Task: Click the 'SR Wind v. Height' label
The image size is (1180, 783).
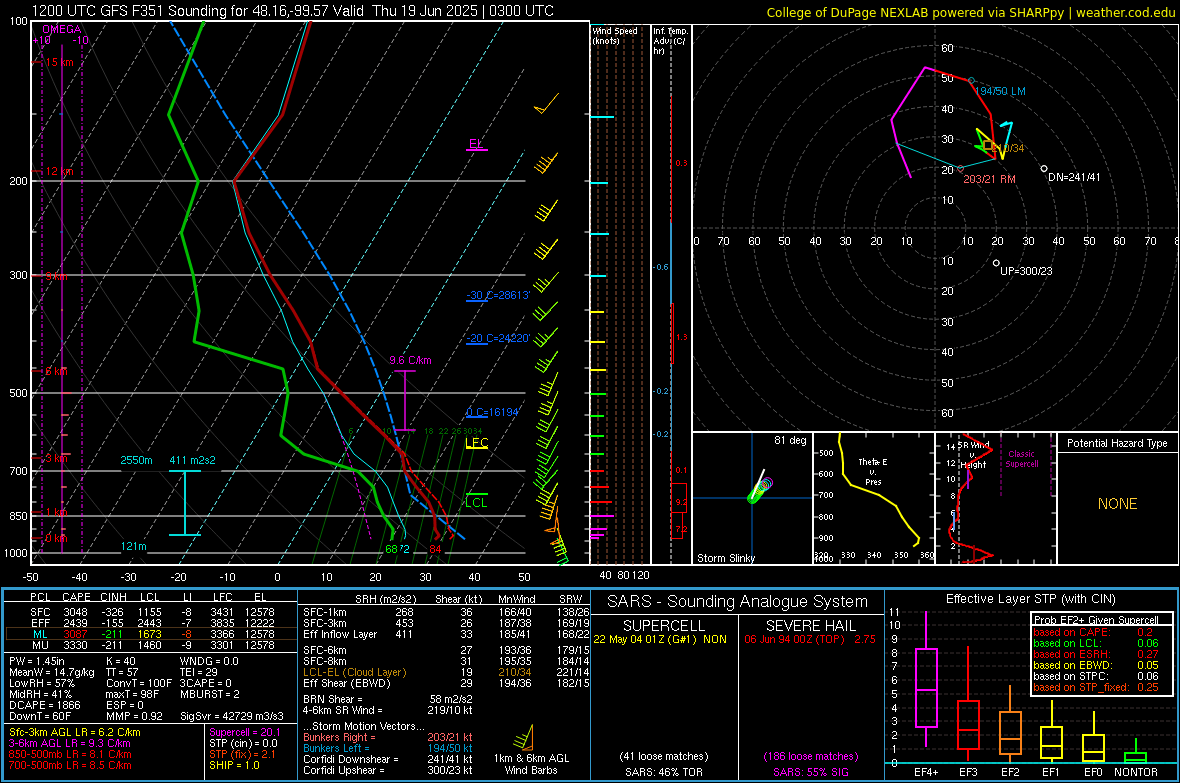Action: click(973, 455)
